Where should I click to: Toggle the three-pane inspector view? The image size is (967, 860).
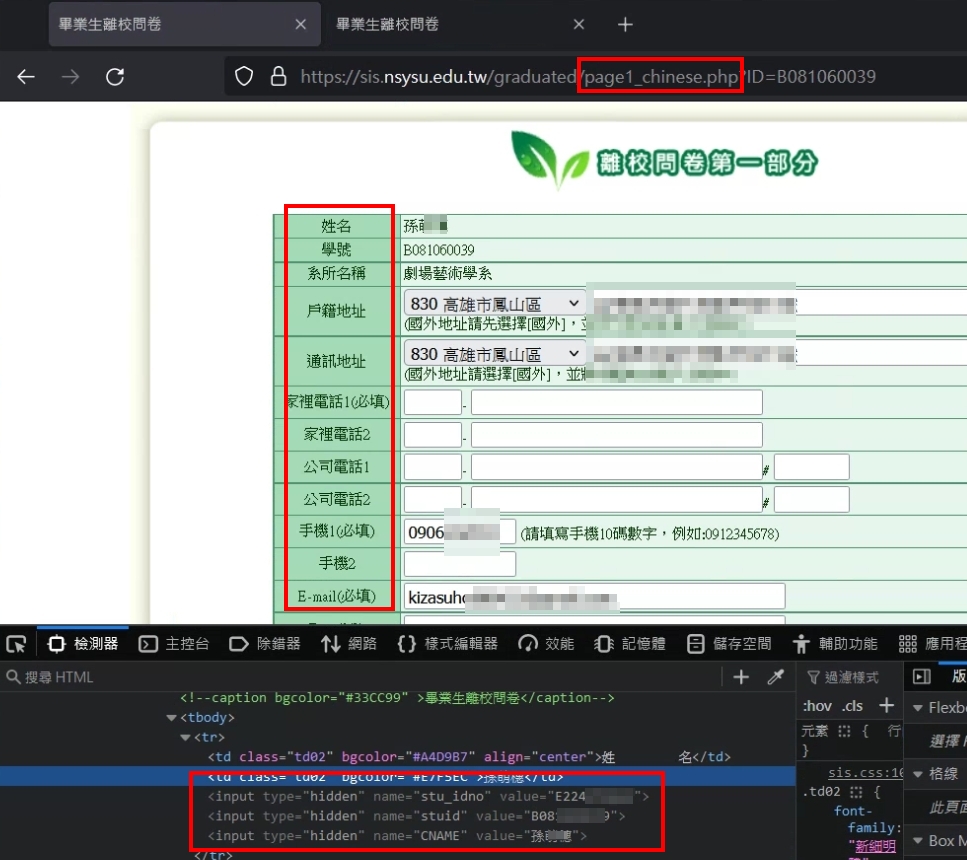pyautogui.click(x=921, y=677)
